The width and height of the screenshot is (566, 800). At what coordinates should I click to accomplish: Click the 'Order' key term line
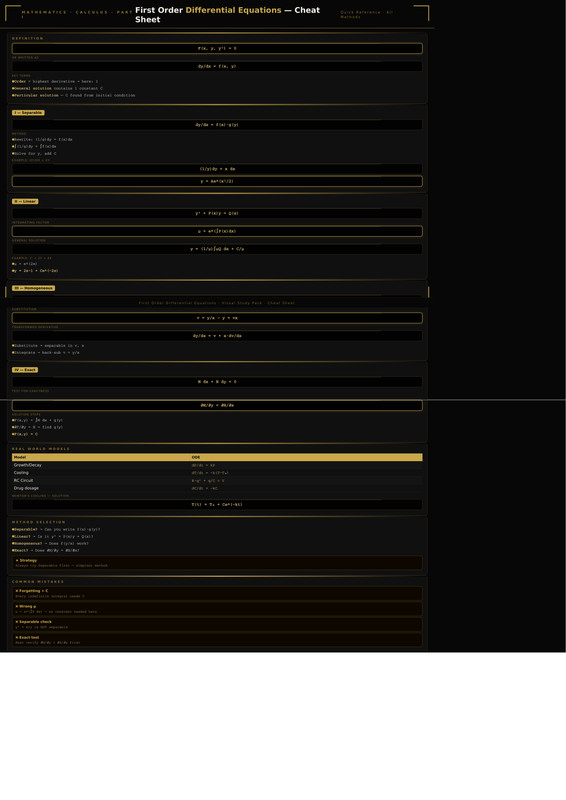(55, 82)
